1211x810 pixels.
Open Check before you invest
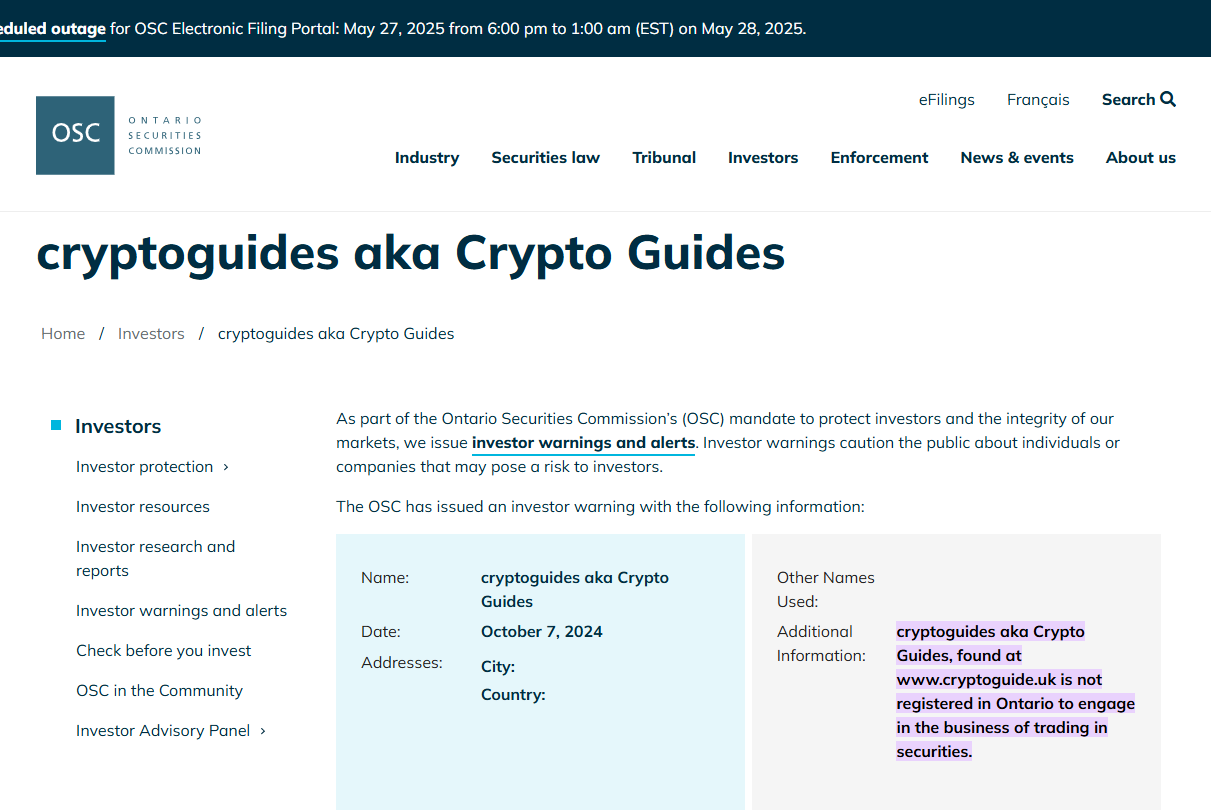164,650
